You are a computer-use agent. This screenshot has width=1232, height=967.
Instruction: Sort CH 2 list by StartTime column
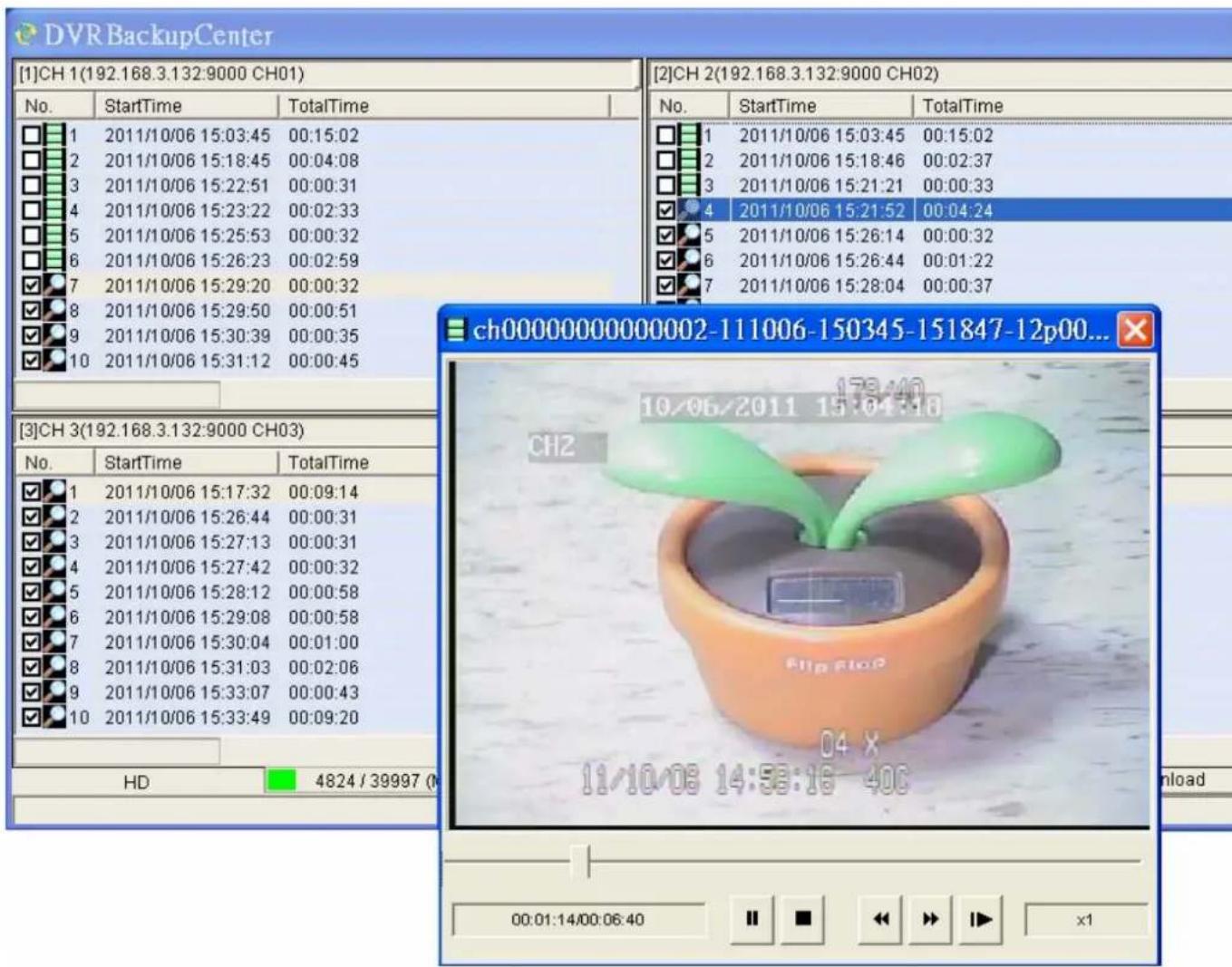(820, 106)
